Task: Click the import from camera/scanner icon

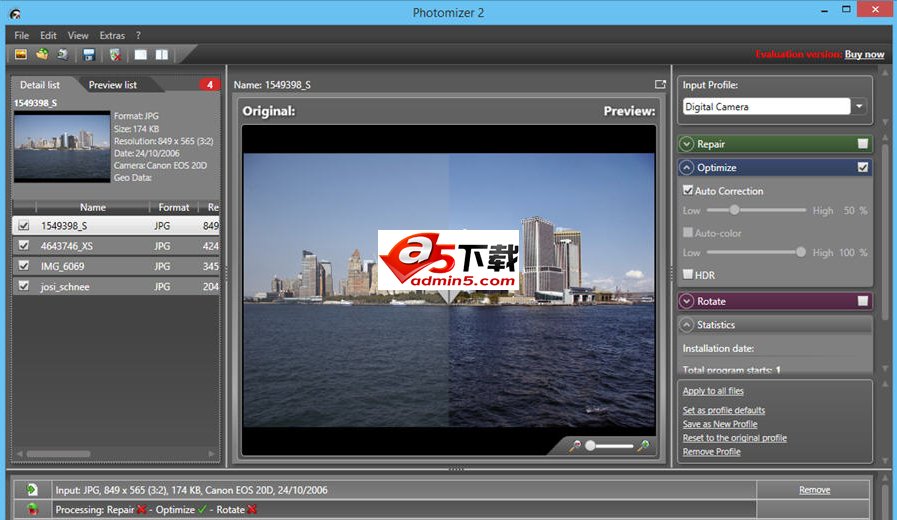Action: 62,54
